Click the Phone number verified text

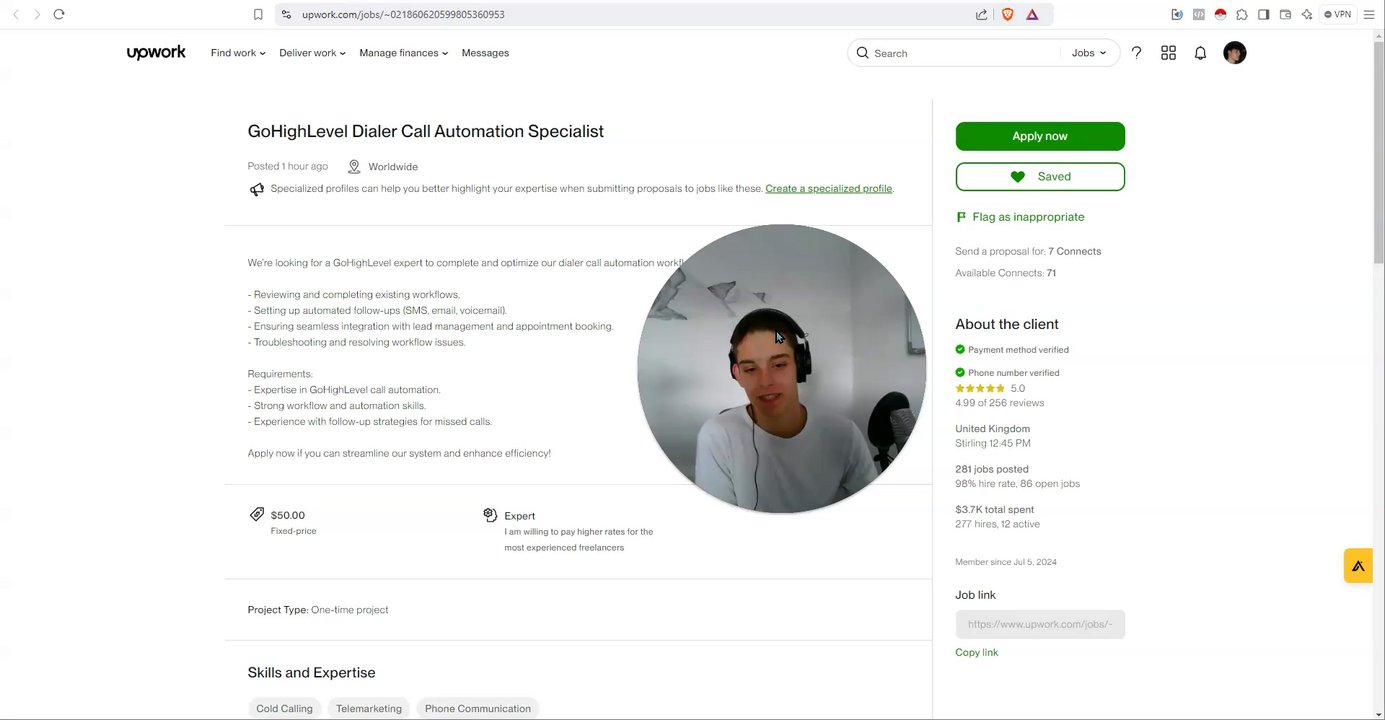(x=1013, y=373)
